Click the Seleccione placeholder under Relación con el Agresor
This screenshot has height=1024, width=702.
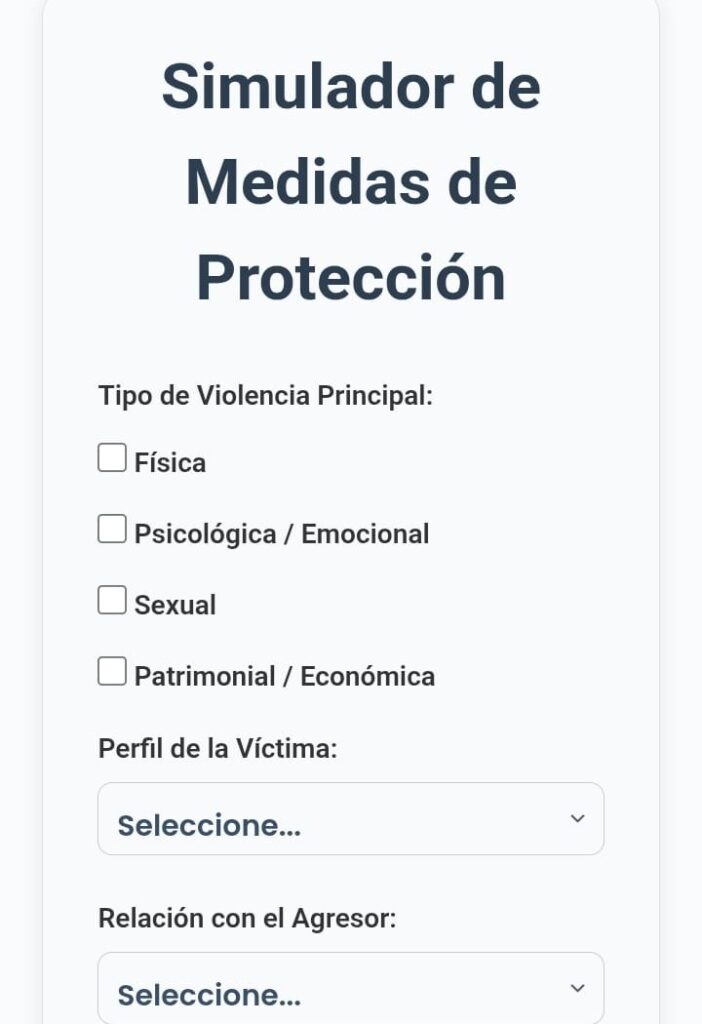click(209, 996)
